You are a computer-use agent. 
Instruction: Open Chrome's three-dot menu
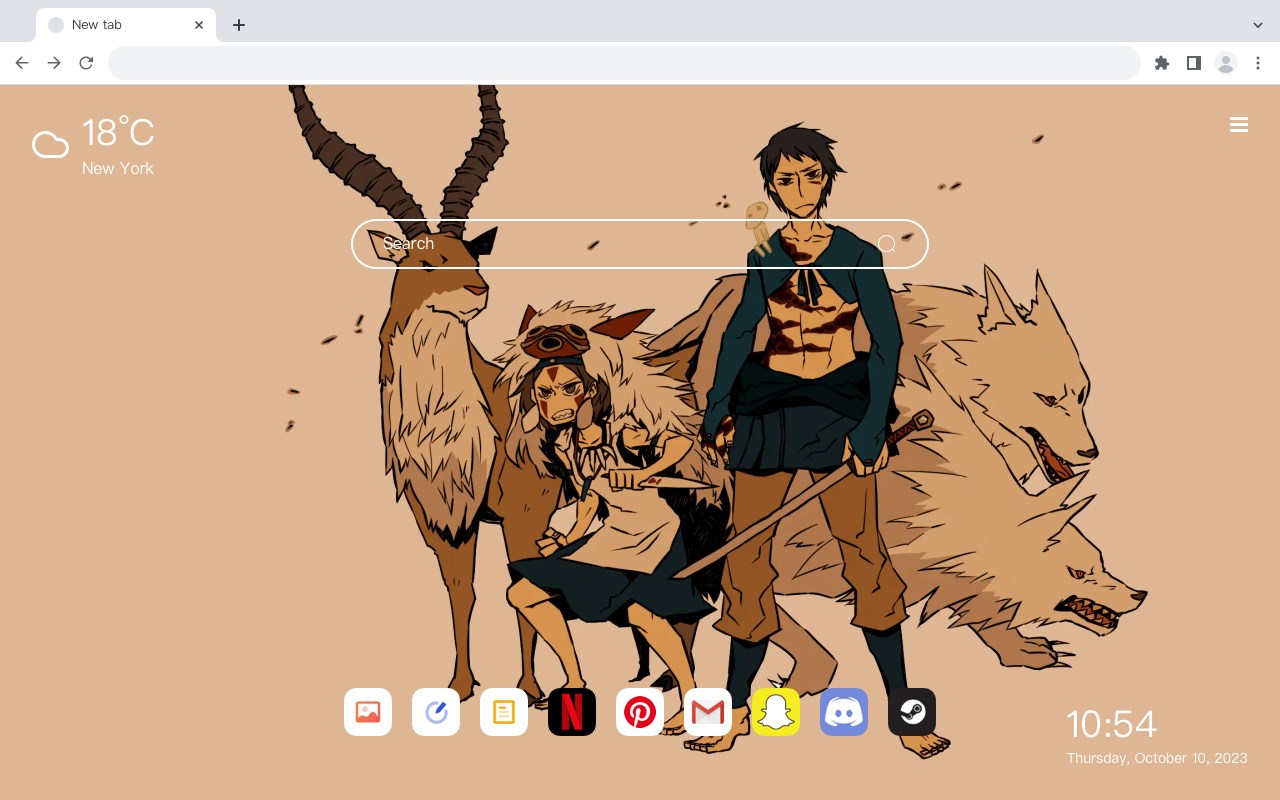(x=1258, y=63)
